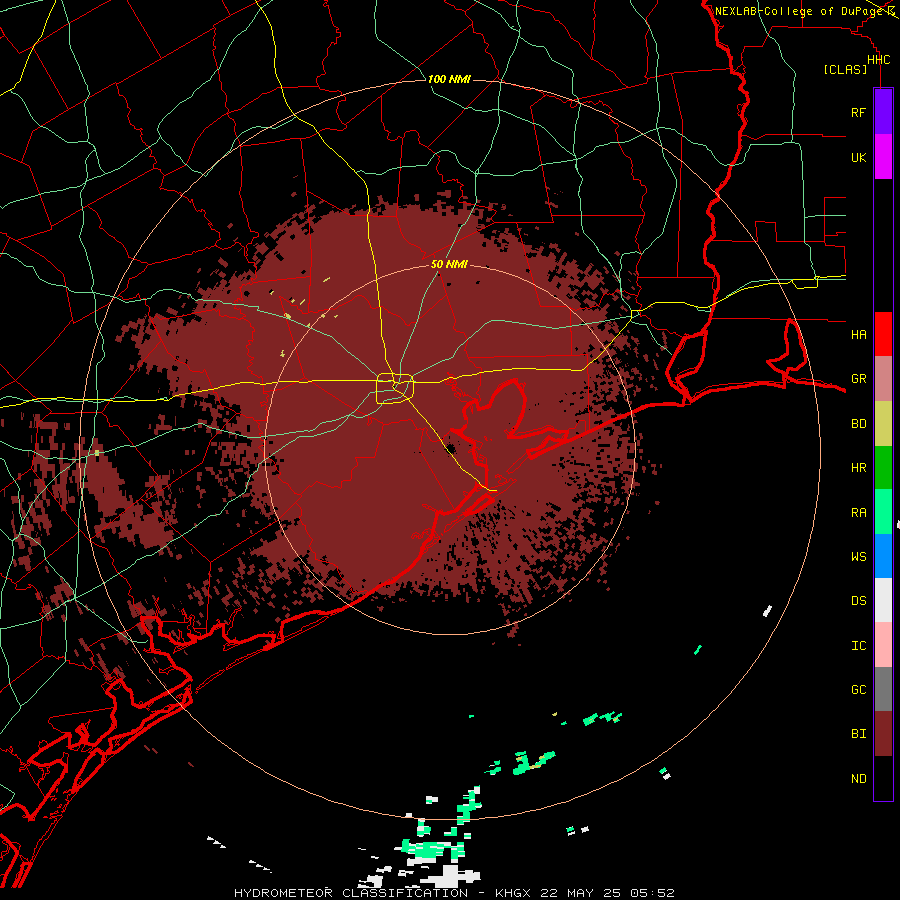Pick the mint green RA legend swatch
Screen dimensions: 900x900
[883, 512]
